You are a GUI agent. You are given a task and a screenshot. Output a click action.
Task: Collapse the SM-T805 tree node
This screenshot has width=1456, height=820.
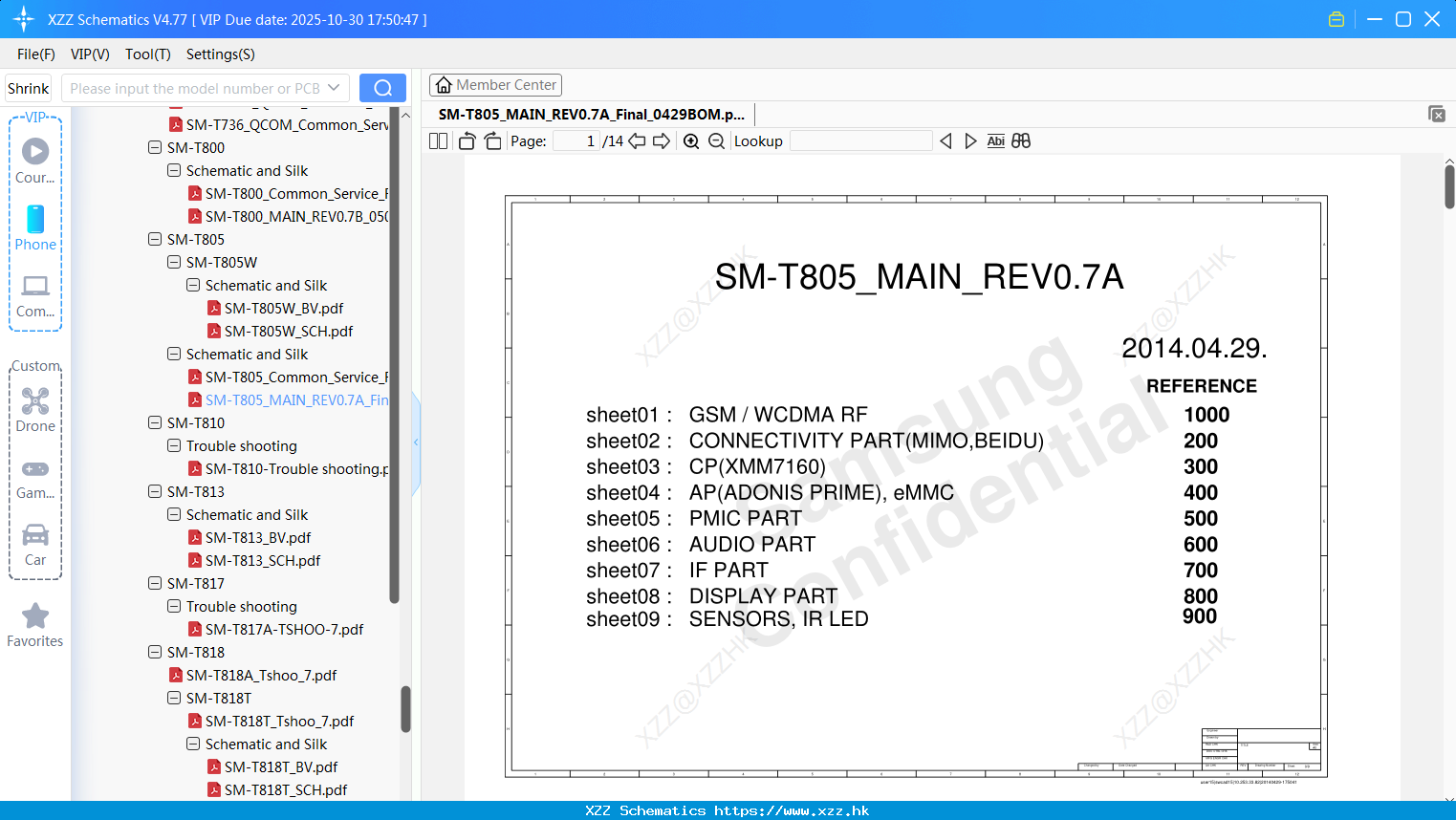[155, 239]
